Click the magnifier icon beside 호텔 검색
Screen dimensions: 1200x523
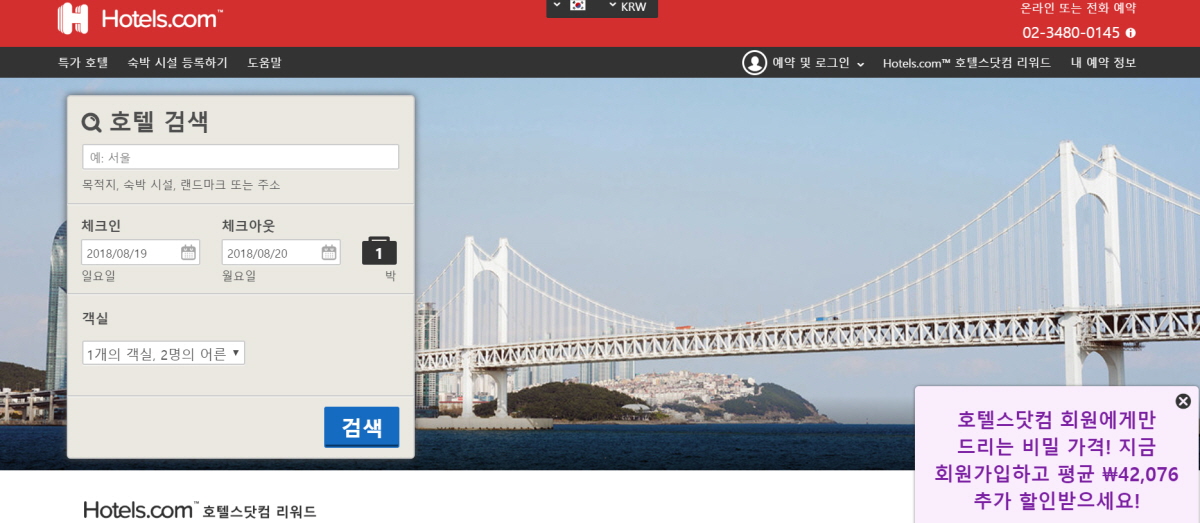[92, 123]
